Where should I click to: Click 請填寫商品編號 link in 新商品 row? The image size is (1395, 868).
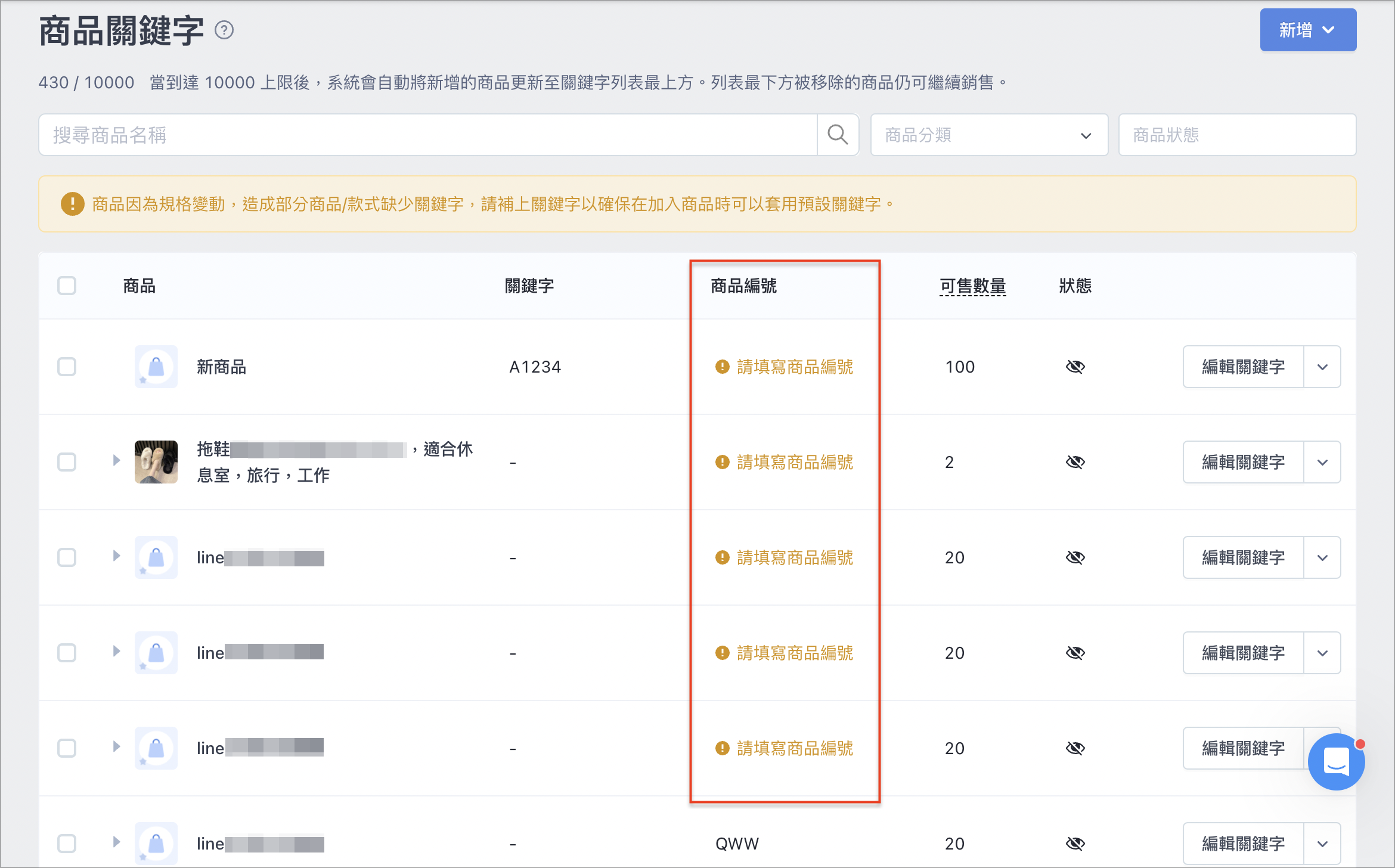(795, 367)
